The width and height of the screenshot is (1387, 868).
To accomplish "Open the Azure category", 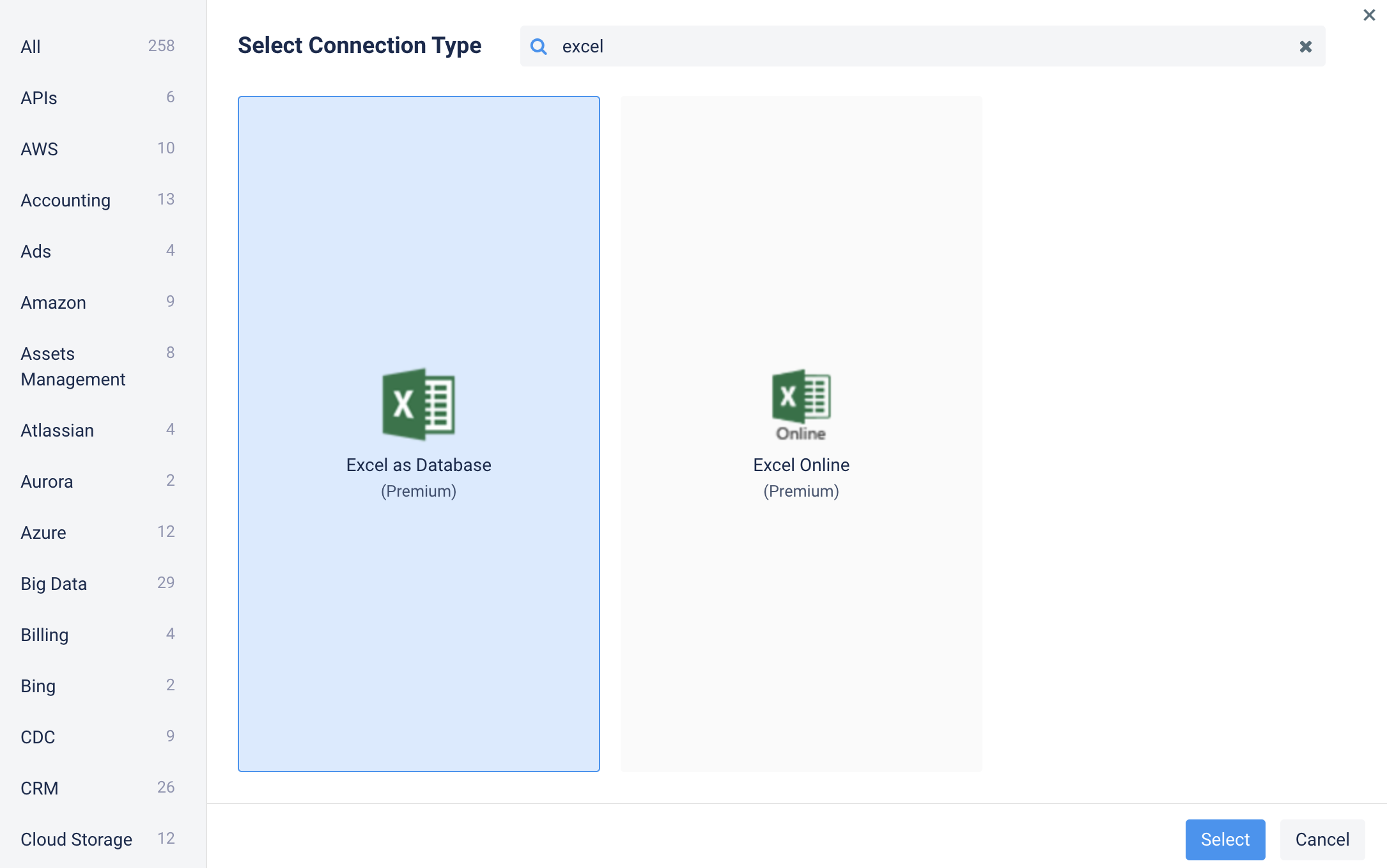I will tap(98, 532).
